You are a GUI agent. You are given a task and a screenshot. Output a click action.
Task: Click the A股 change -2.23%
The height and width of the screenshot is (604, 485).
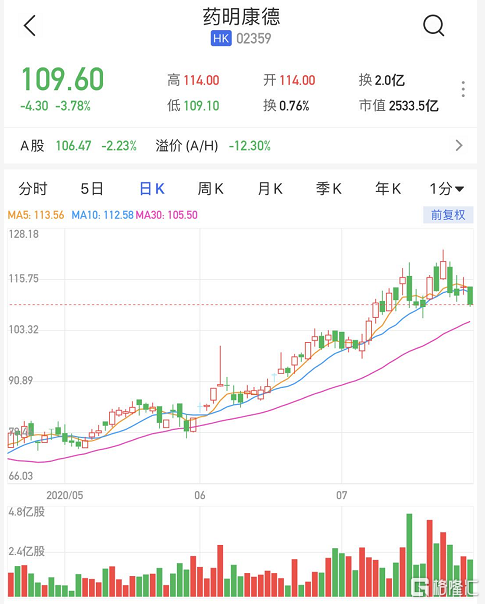point(119,146)
